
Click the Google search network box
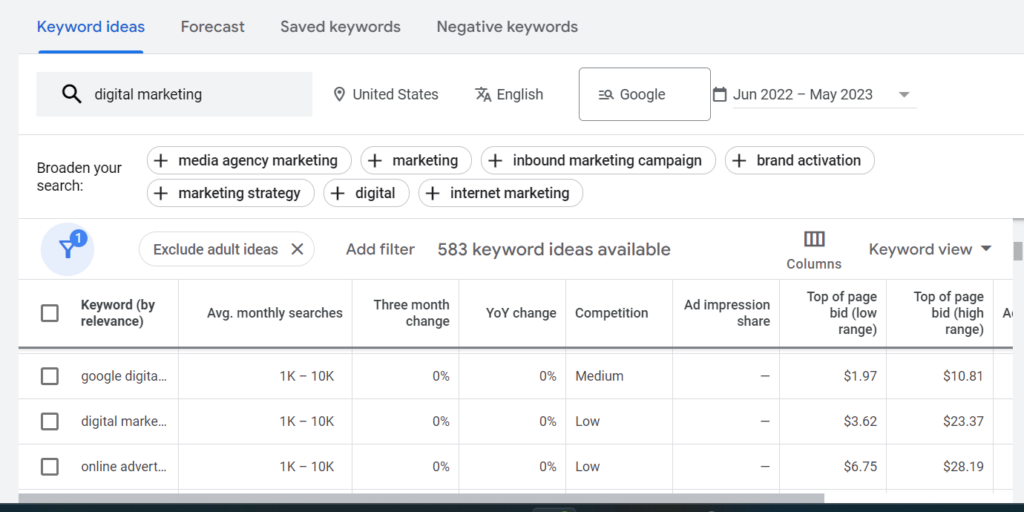coord(645,94)
